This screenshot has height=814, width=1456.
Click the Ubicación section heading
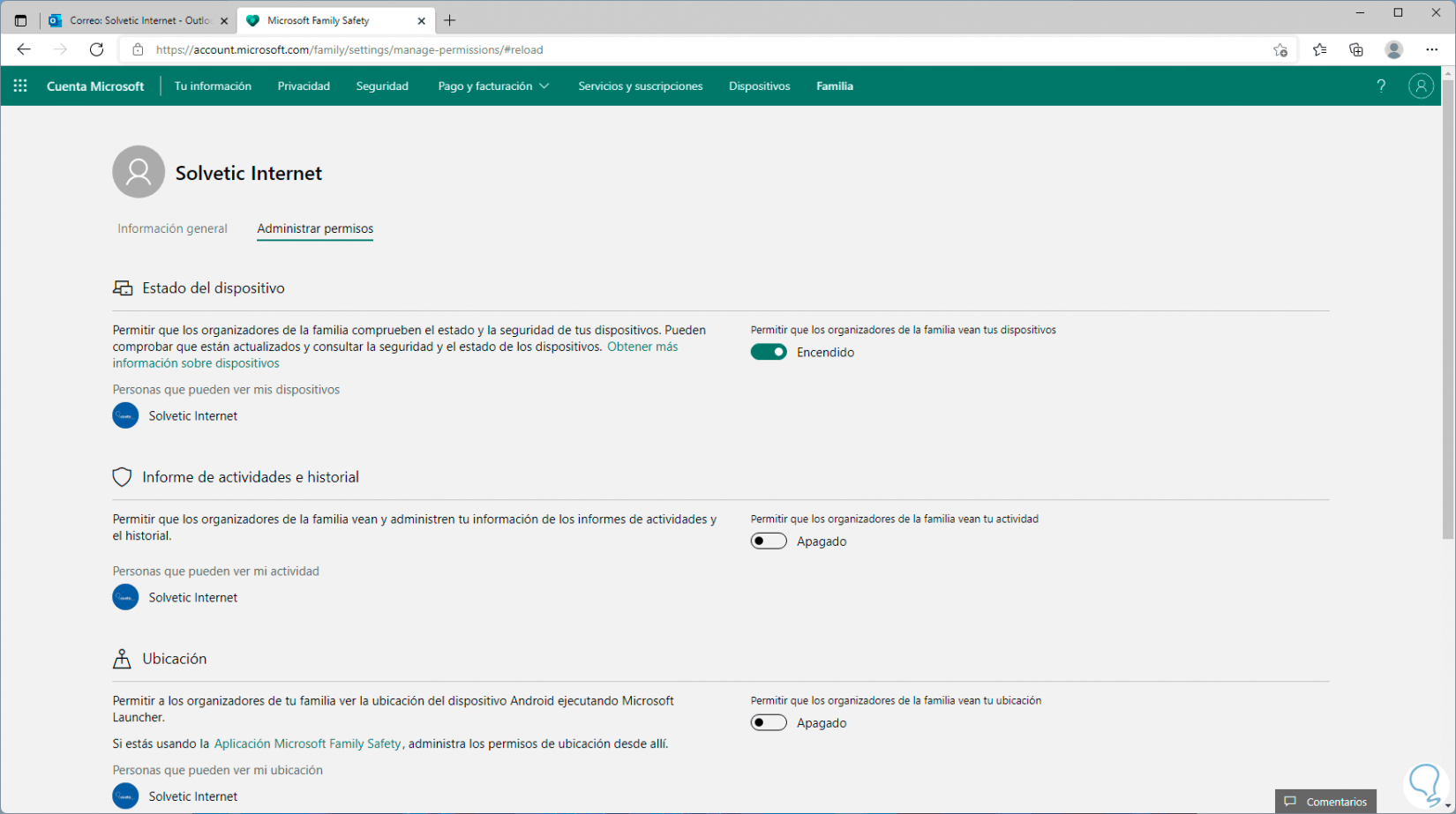tap(175, 659)
